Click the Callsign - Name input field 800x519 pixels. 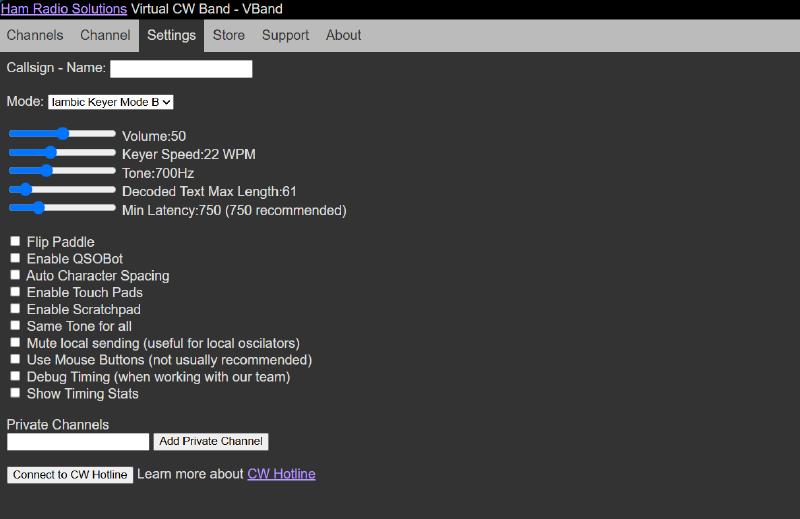click(x=181, y=69)
